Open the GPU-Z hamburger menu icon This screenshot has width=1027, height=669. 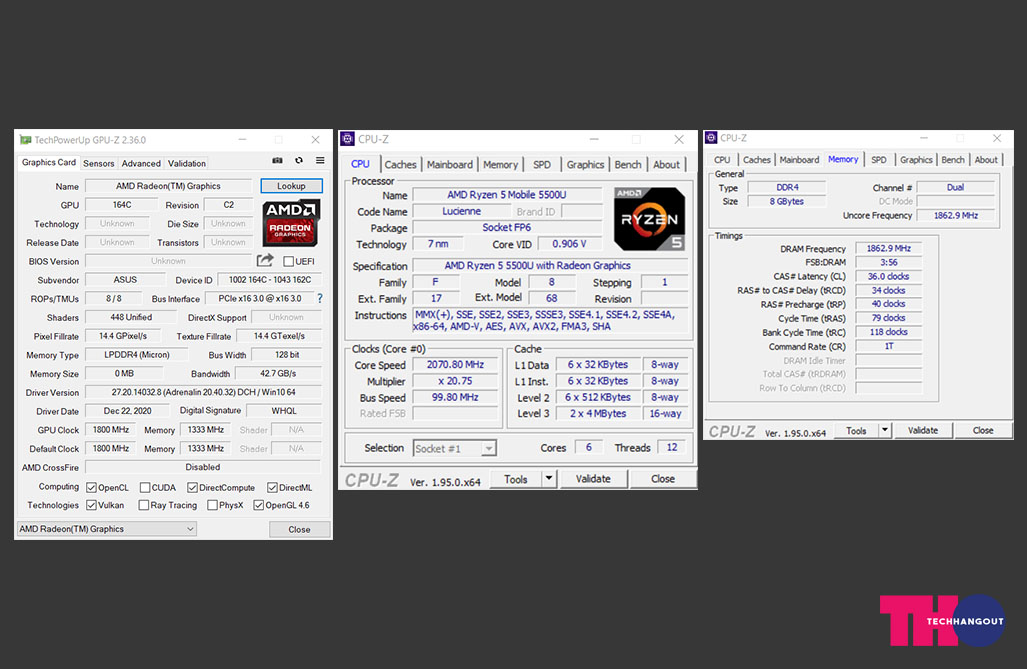pyautogui.click(x=320, y=161)
